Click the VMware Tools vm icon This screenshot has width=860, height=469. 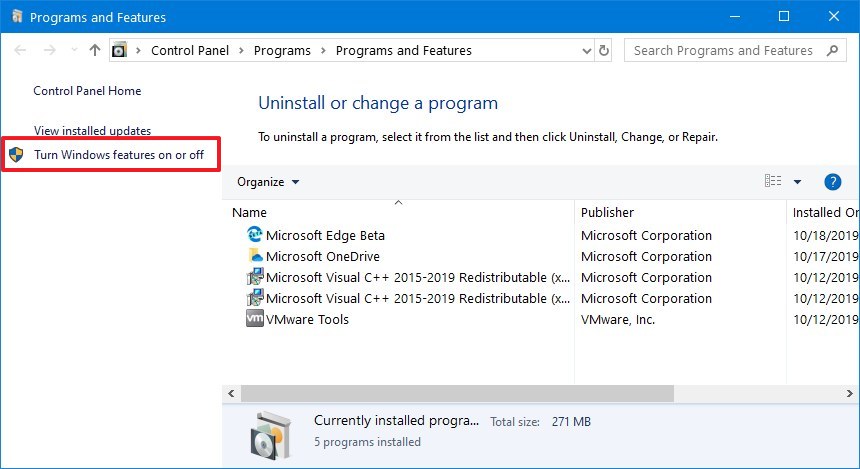pyautogui.click(x=254, y=319)
